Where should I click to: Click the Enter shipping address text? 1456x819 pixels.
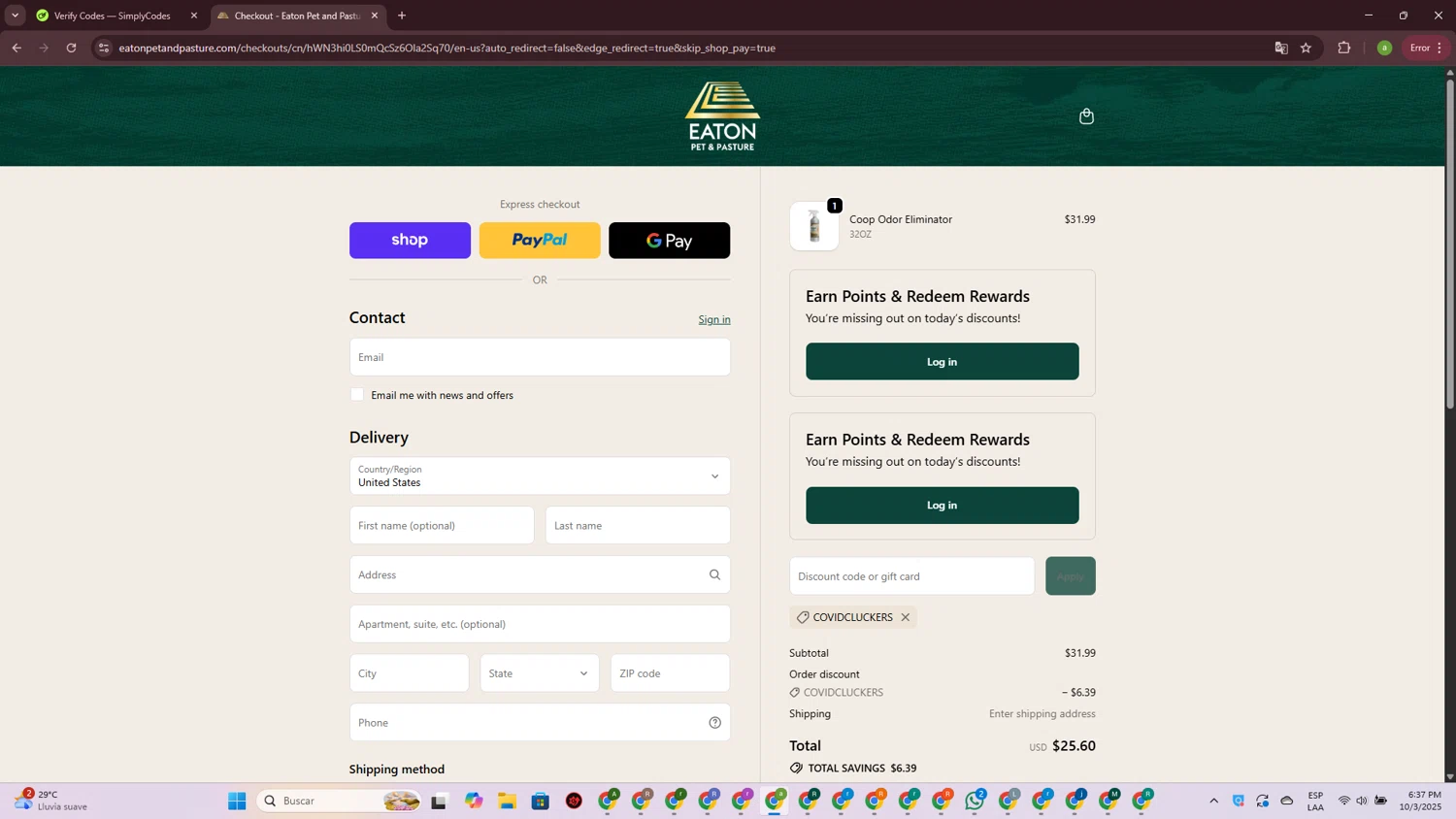1042,714
